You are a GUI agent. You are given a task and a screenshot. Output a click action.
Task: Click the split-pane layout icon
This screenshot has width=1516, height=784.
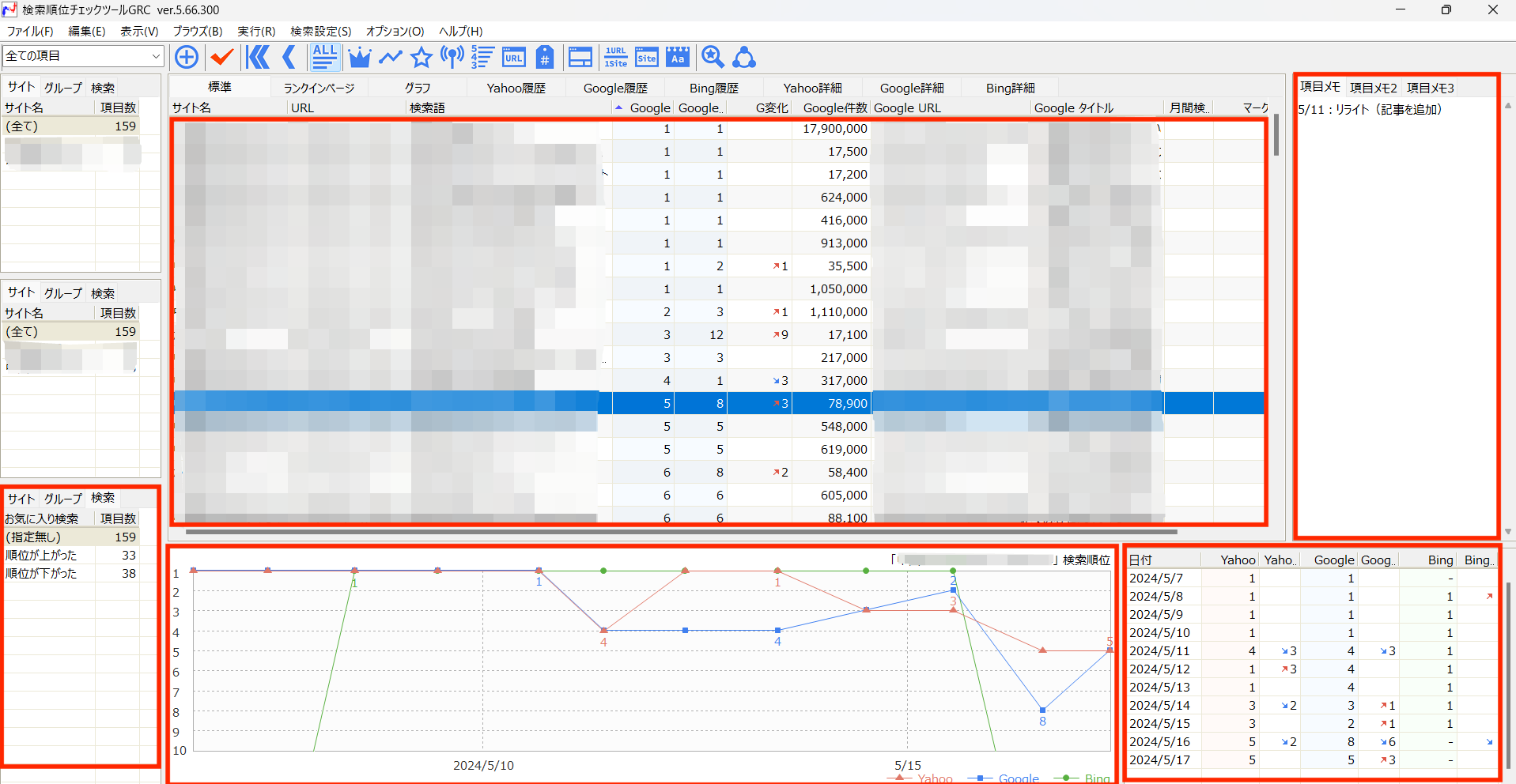[x=580, y=57]
